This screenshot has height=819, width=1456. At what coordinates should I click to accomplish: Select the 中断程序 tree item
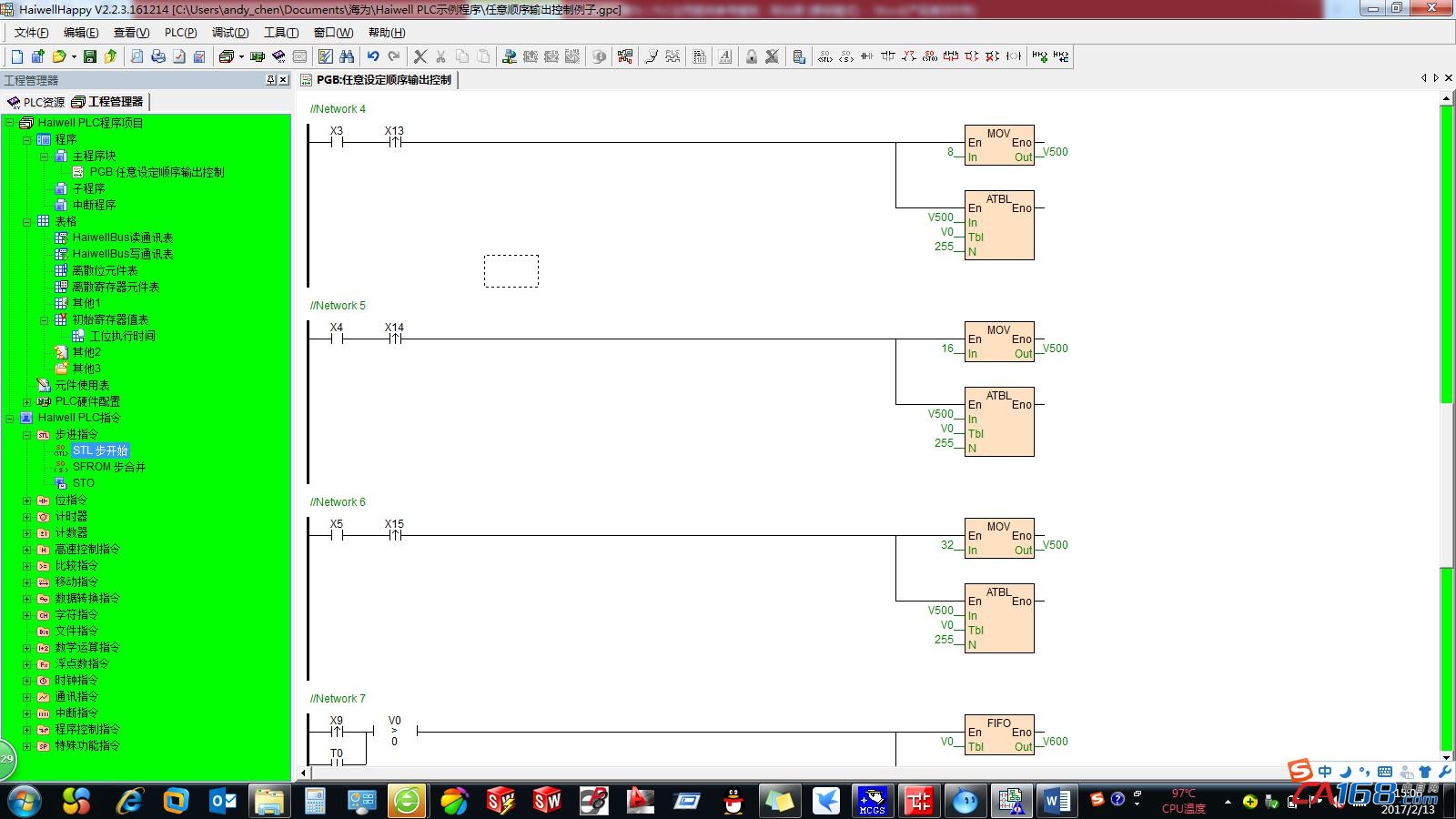[94, 205]
